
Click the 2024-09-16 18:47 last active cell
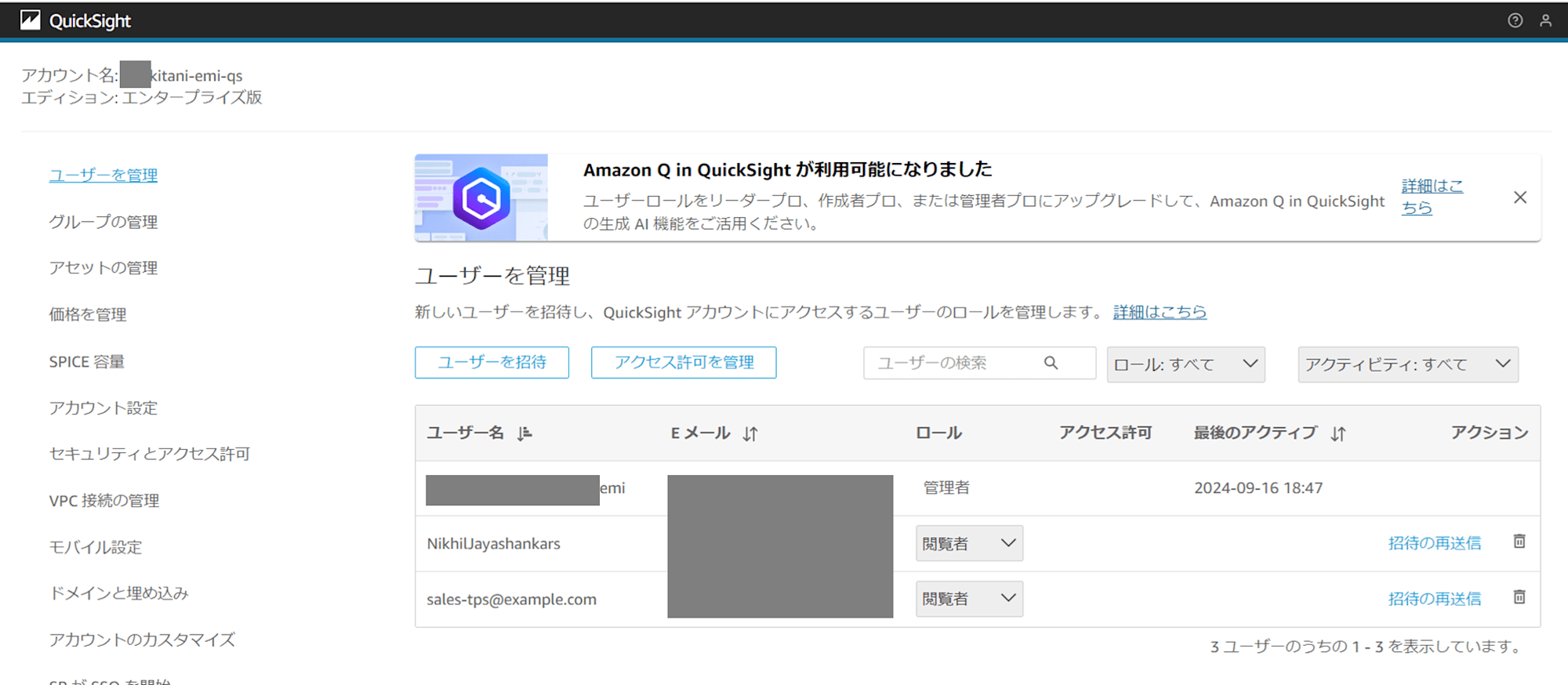1258,487
